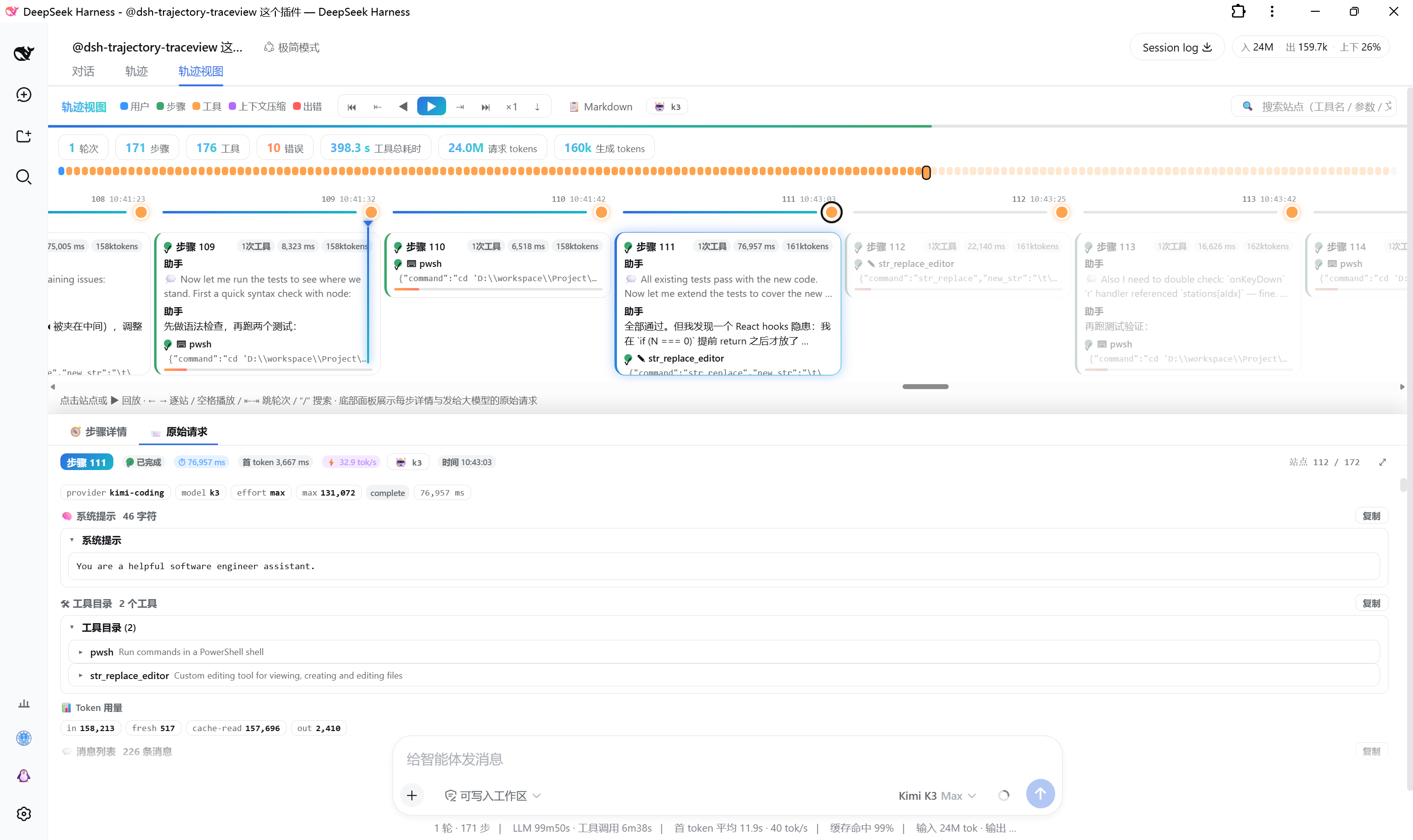Change the ×1 playback speed
The image size is (1413, 840).
coord(512,107)
